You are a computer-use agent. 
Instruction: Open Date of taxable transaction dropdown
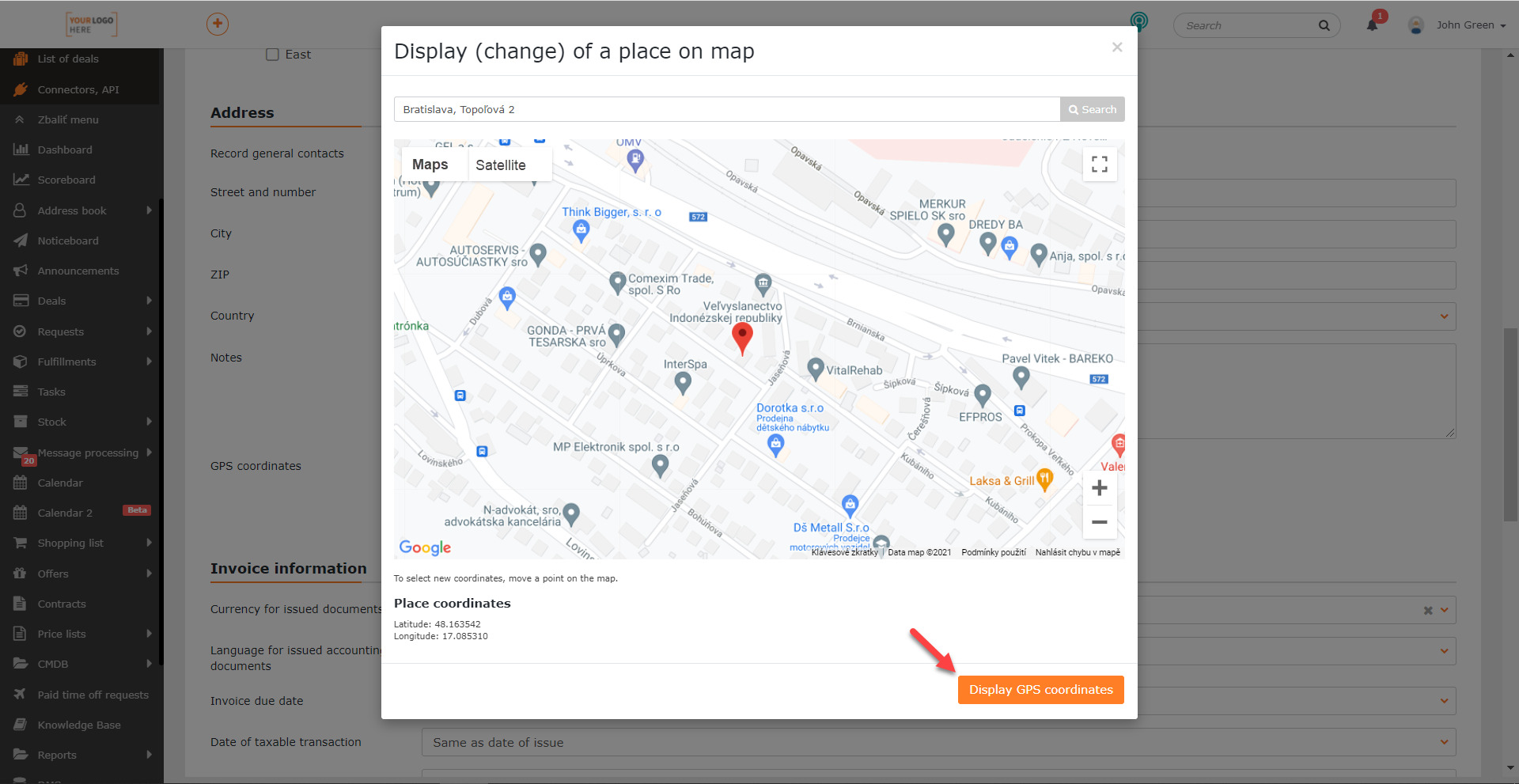pos(938,743)
